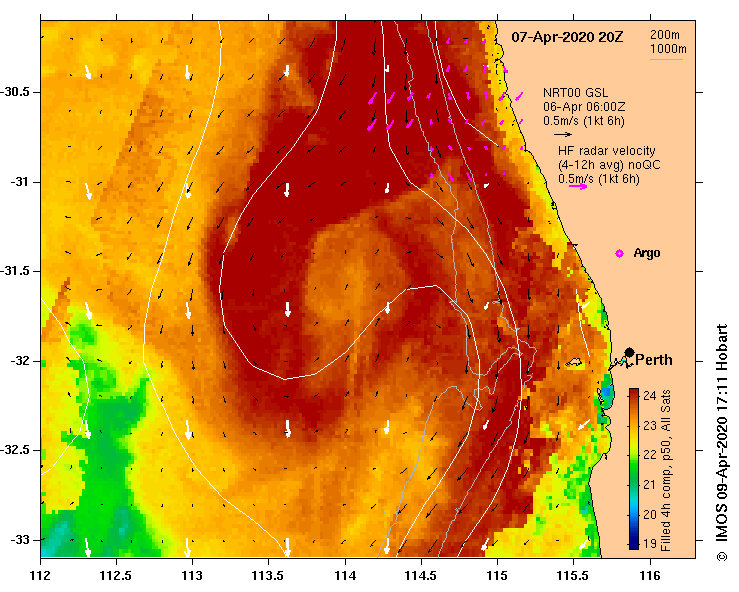Click longitude label 112
This screenshot has width=739, height=592.
(41, 576)
